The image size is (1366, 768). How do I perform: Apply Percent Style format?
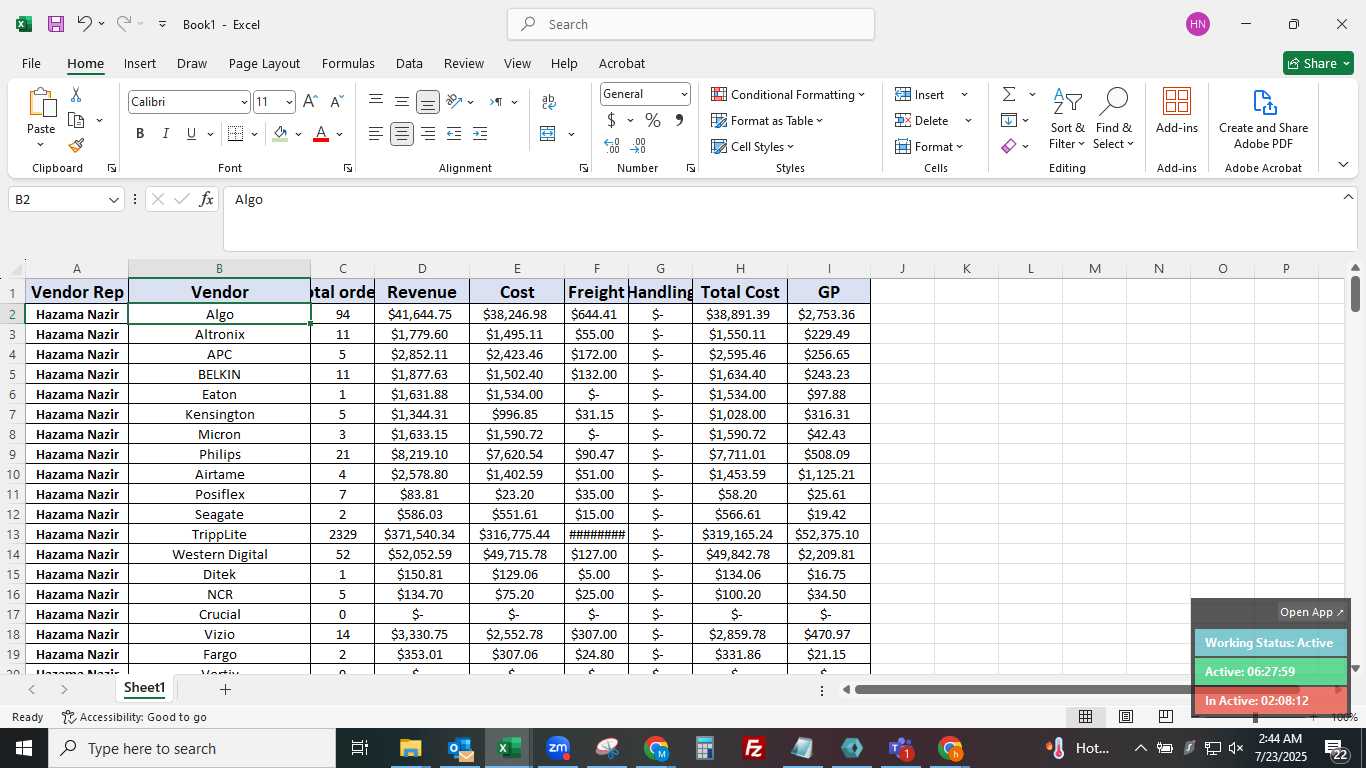[653, 120]
